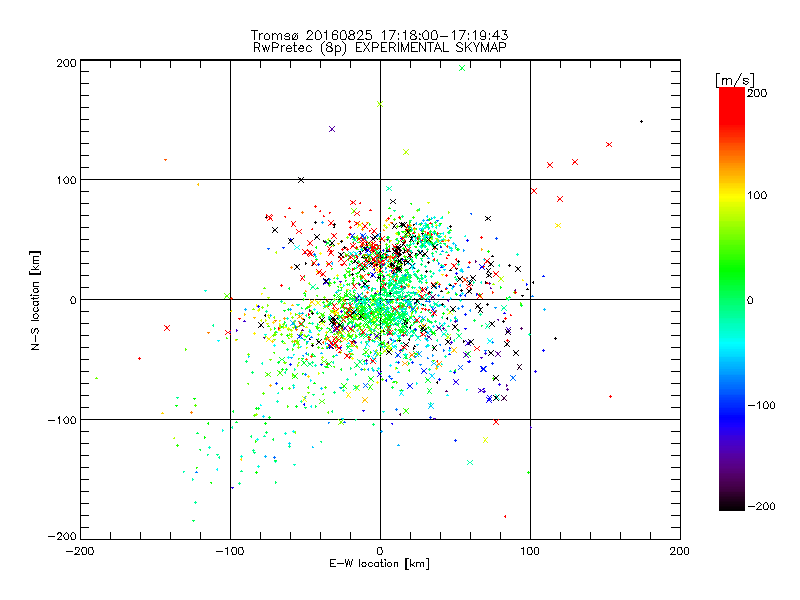Click the colorbar tick label '200'
Viewport: 800px width, 600px height.
point(757,93)
